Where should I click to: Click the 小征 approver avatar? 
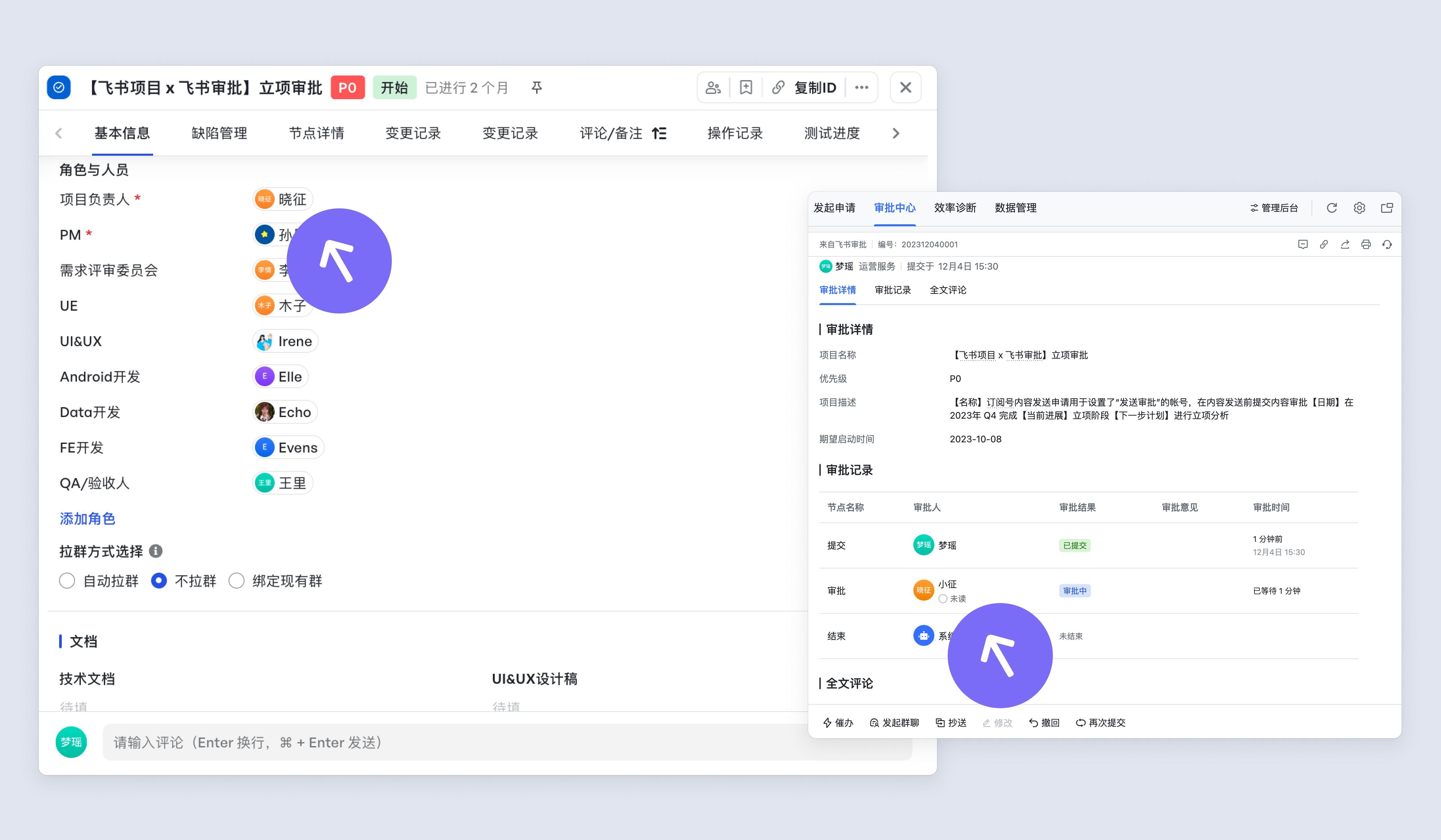pos(924,590)
